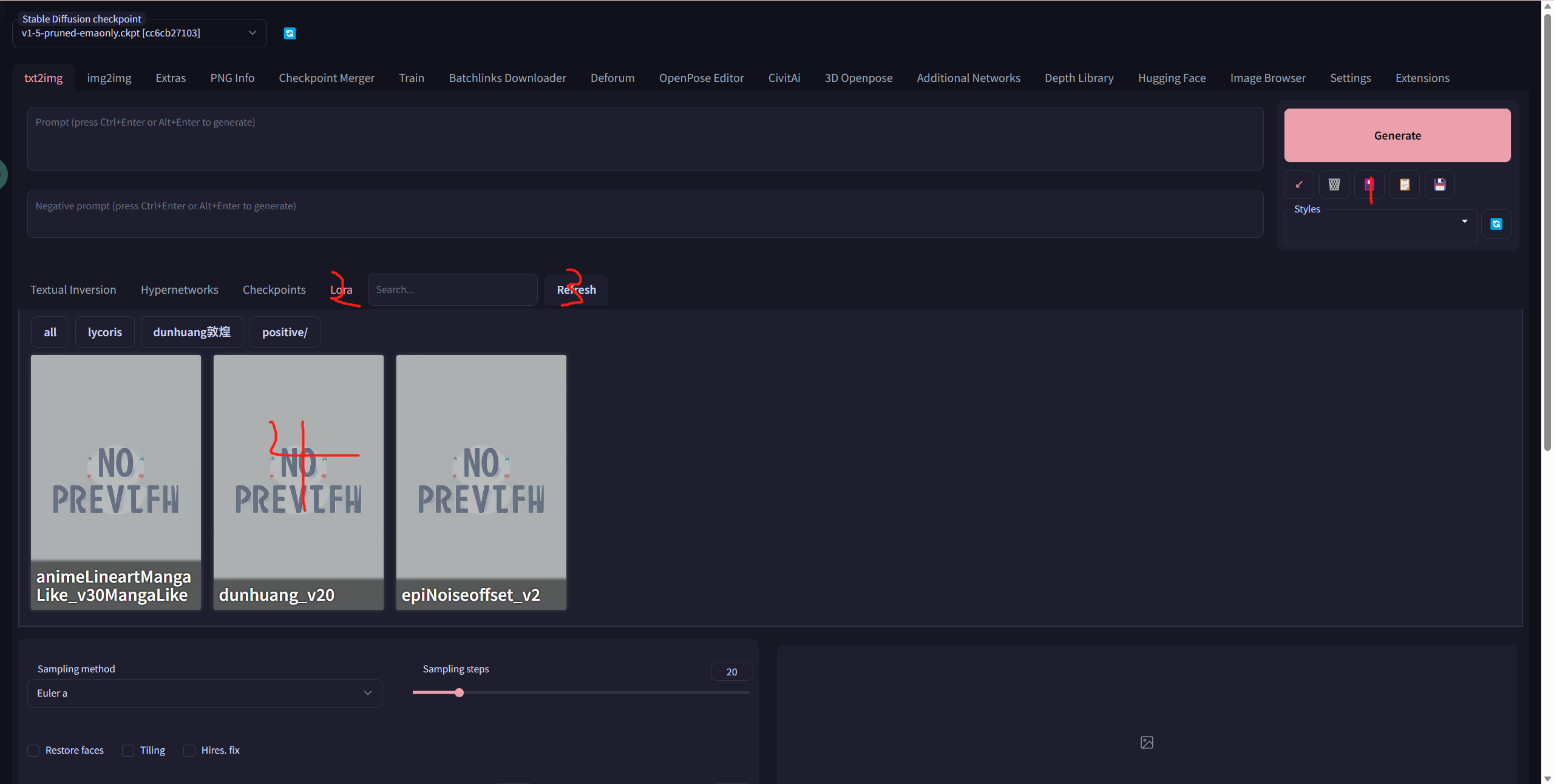Toggle extra networks with the pink card icon

1369,184
